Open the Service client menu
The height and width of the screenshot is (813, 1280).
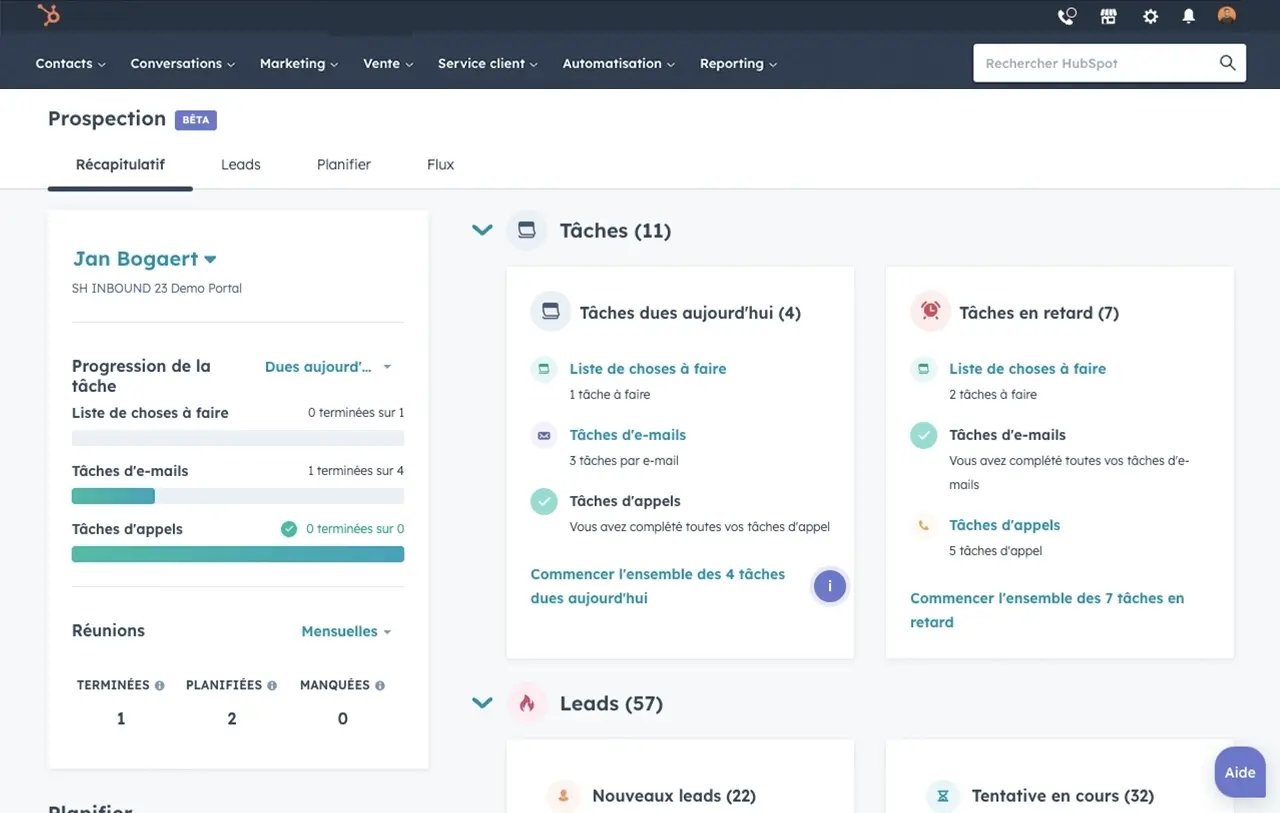coord(487,63)
